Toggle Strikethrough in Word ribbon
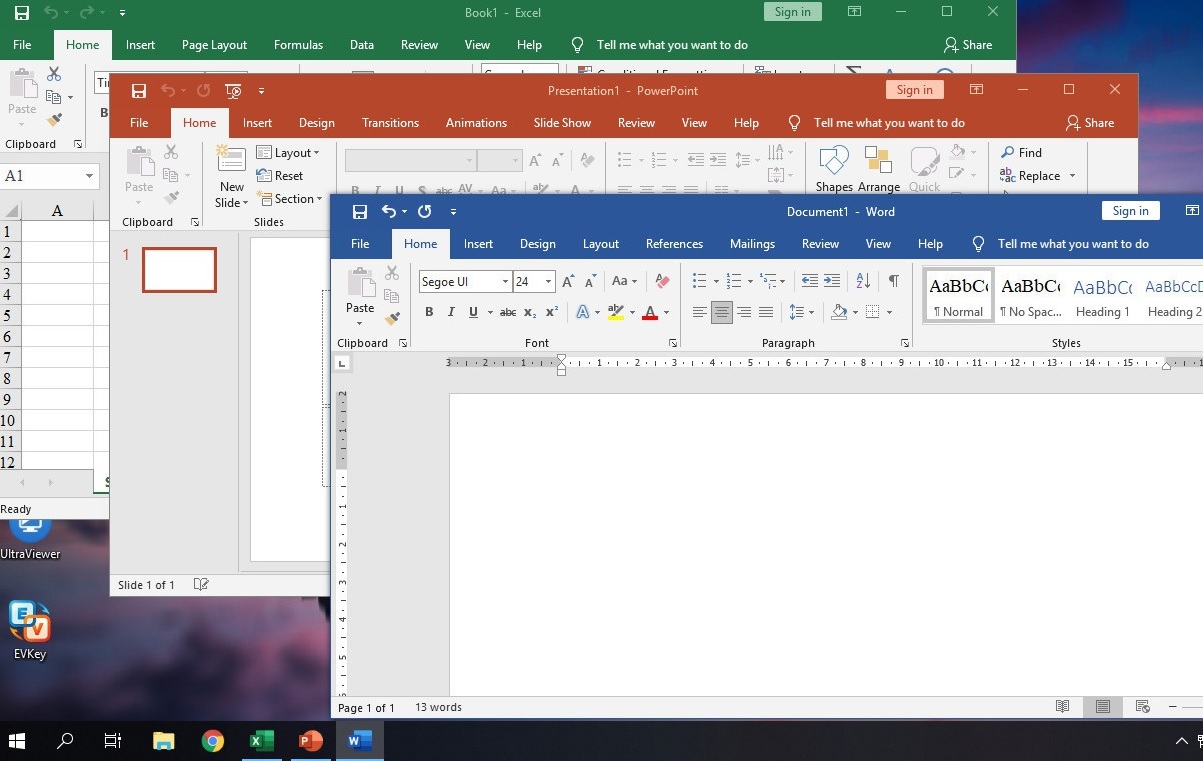Screen dimensions: 1203x761 (x=508, y=312)
